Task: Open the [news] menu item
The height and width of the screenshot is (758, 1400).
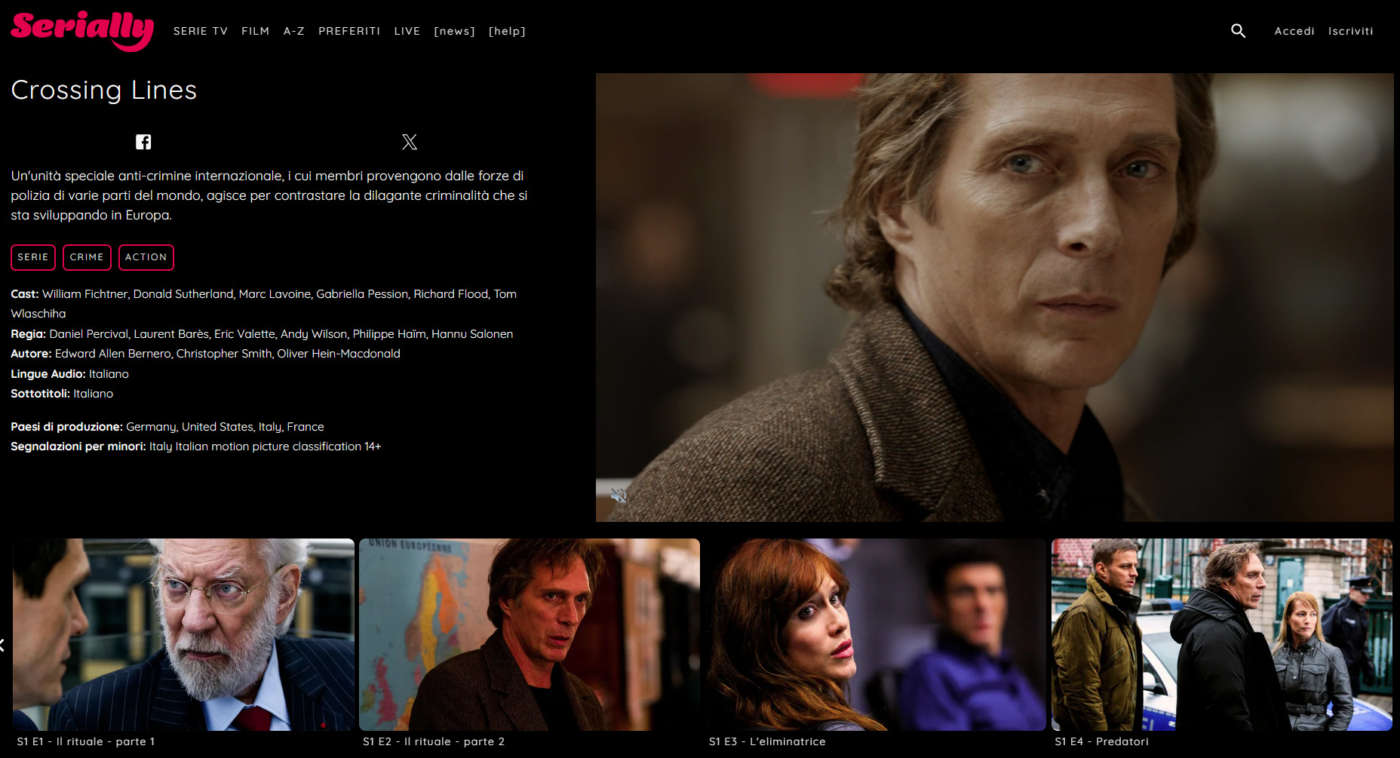Action: (x=454, y=31)
